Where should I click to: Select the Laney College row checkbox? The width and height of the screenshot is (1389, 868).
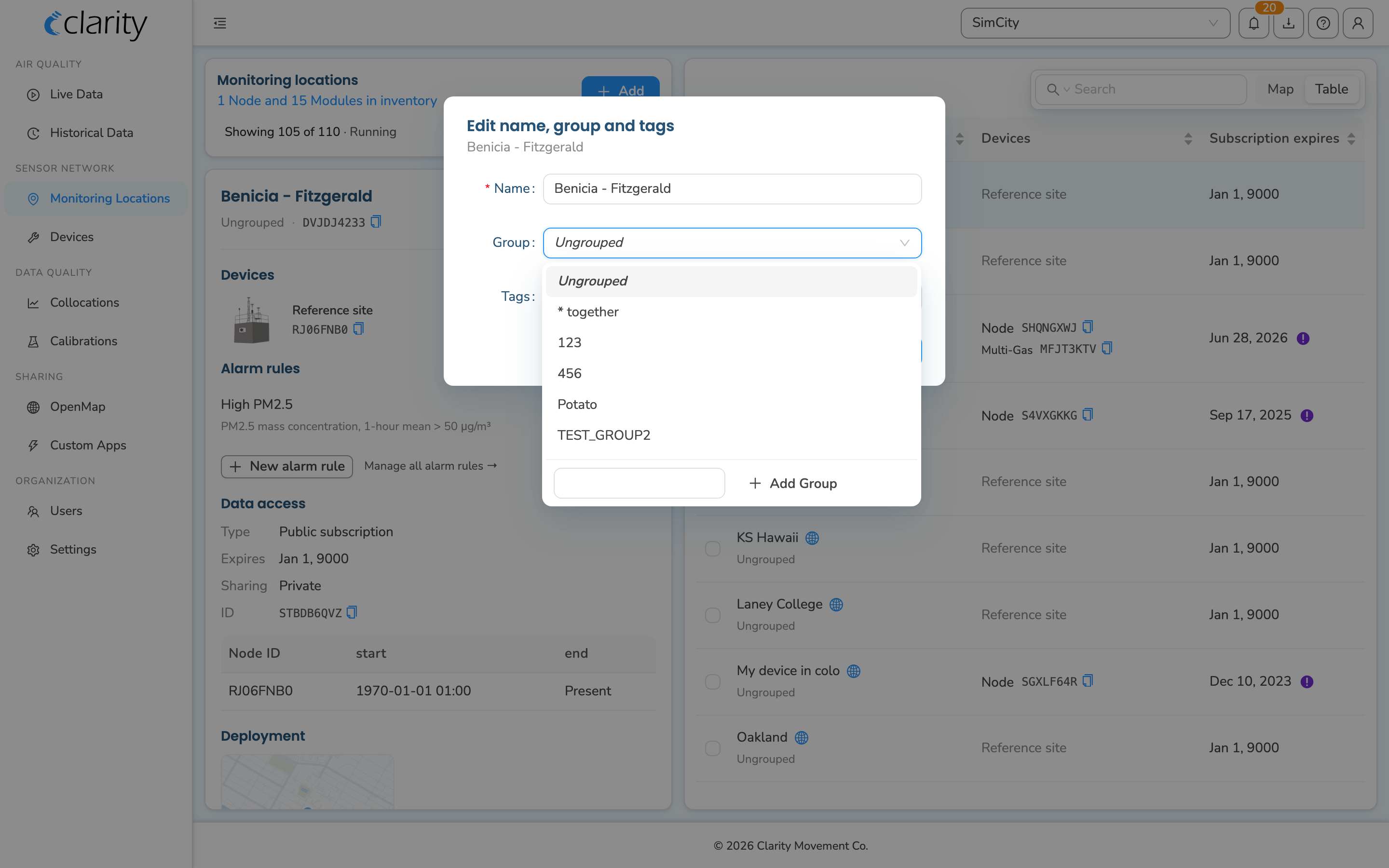(x=712, y=615)
